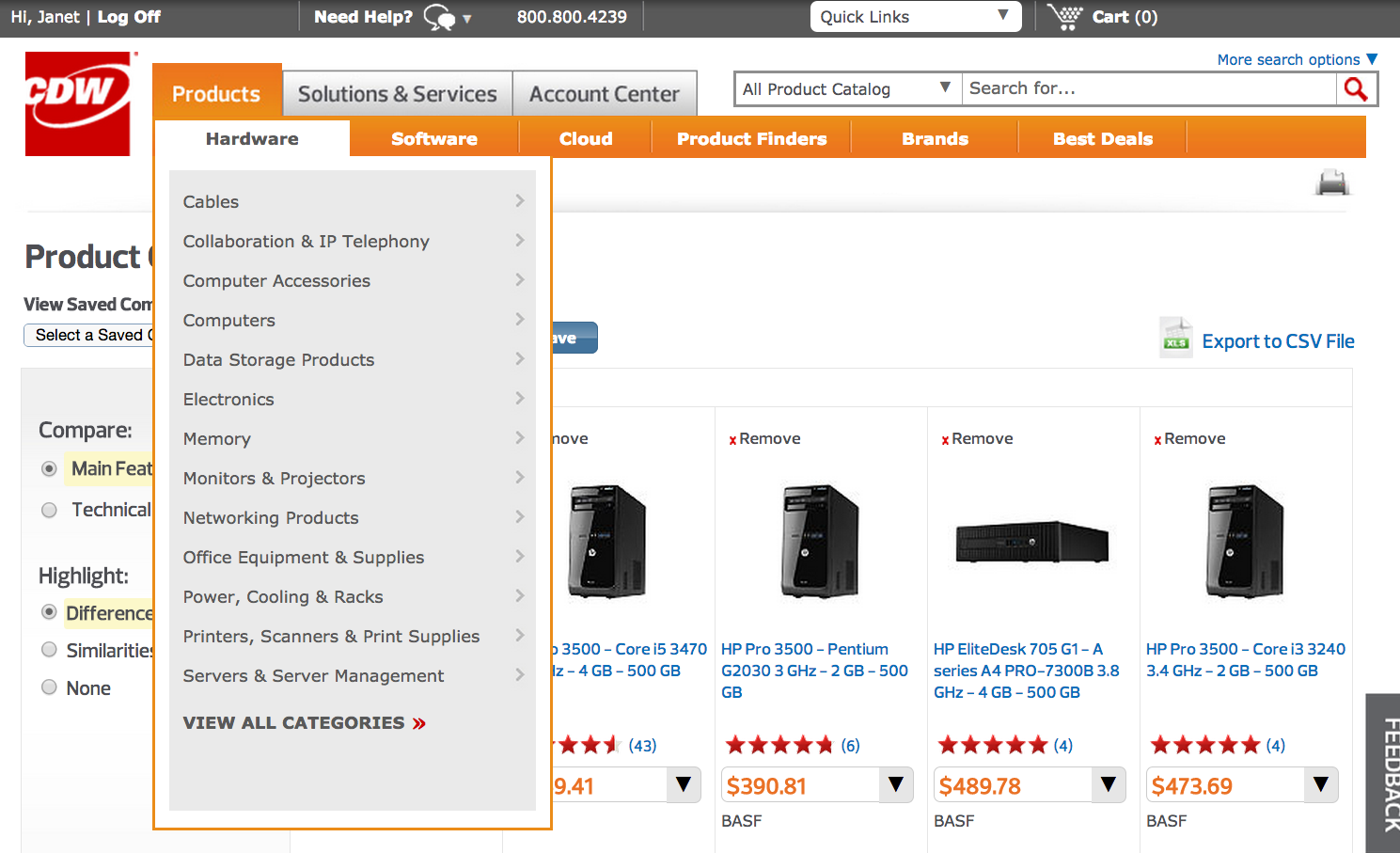Expand the Memory category chevron
The width and height of the screenshot is (1400, 853).
coord(520,437)
